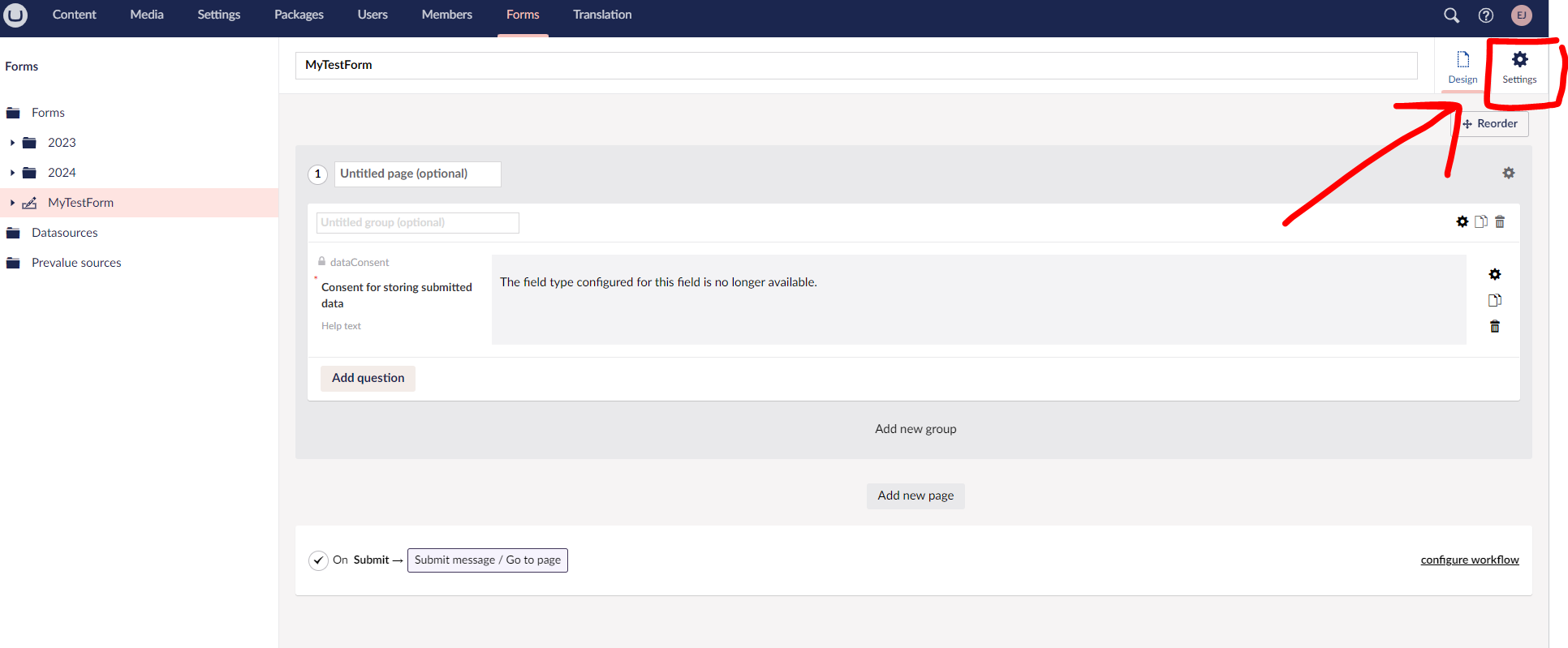Viewport: 1568px width, 648px height.
Task: Open the Users section
Action: click(373, 15)
